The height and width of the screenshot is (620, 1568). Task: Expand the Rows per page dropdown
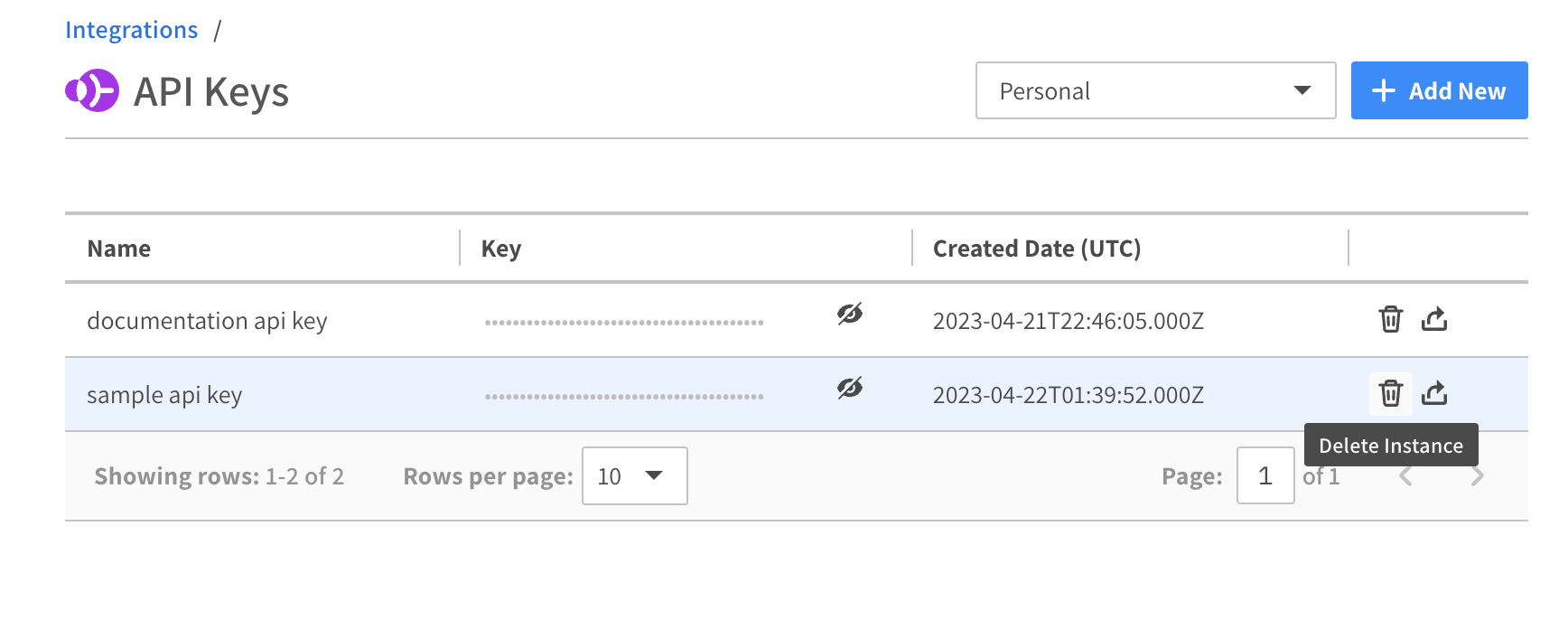[x=634, y=475]
